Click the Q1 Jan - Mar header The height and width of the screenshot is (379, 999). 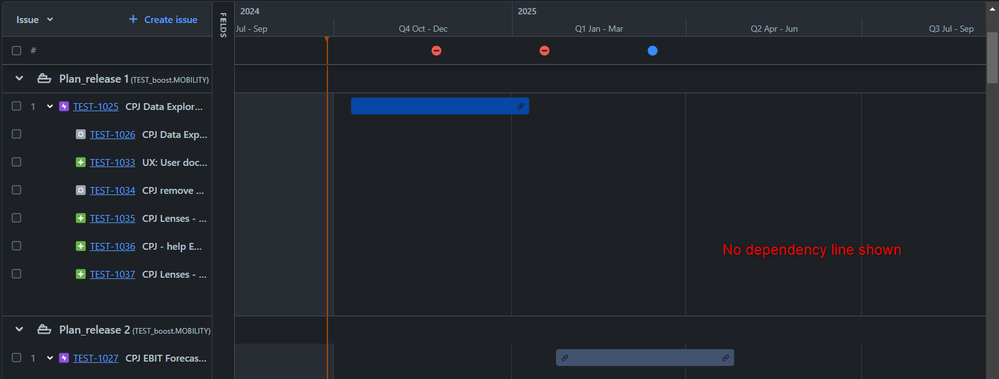pyautogui.click(x=599, y=29)
